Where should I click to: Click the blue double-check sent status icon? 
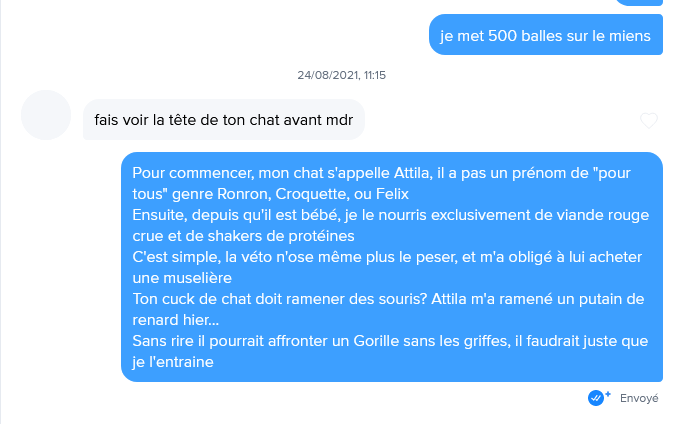(x=598, y=397)
